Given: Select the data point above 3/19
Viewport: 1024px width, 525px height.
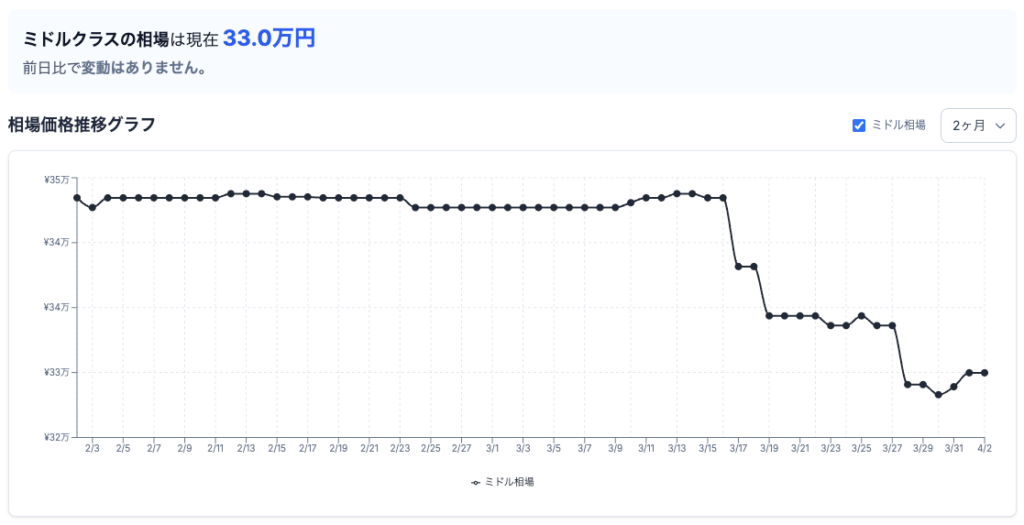Looking at the screenshot, I should pyautogui.click(x=769, y=316).
